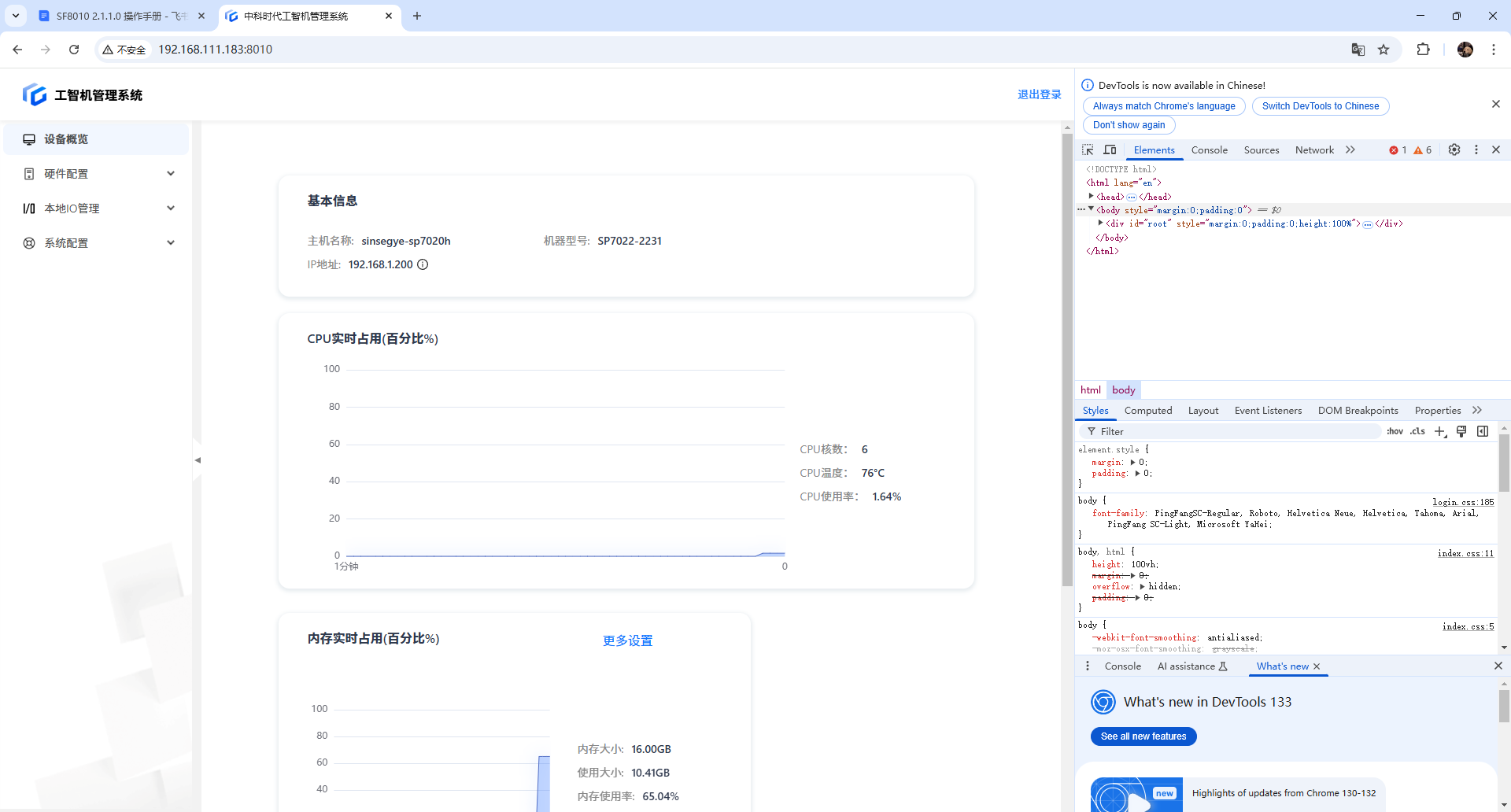
Task: Click the 退出登录 logout link
Action: pyautogui.click(x=1039, y=94)
